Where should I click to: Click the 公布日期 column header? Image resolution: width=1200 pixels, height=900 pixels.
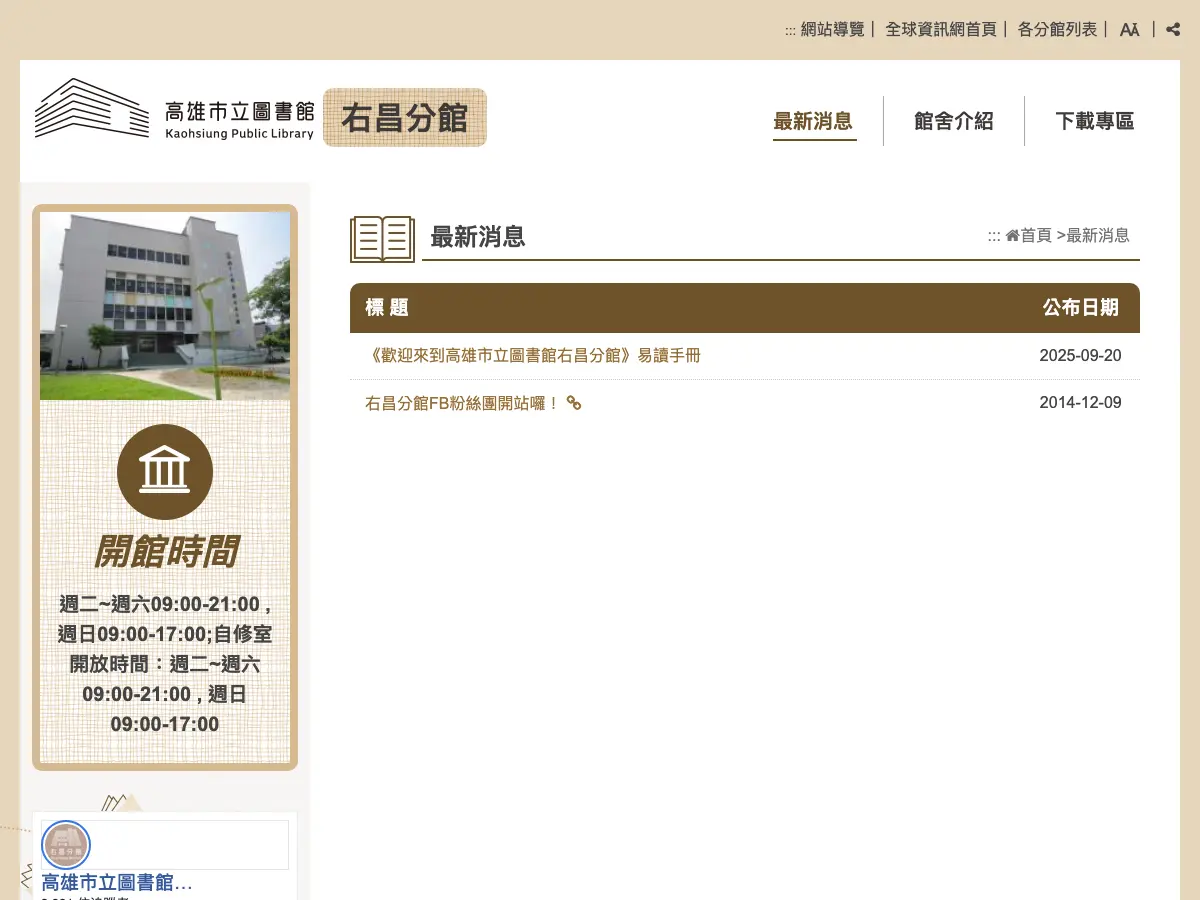click(x=1081, y=308)
